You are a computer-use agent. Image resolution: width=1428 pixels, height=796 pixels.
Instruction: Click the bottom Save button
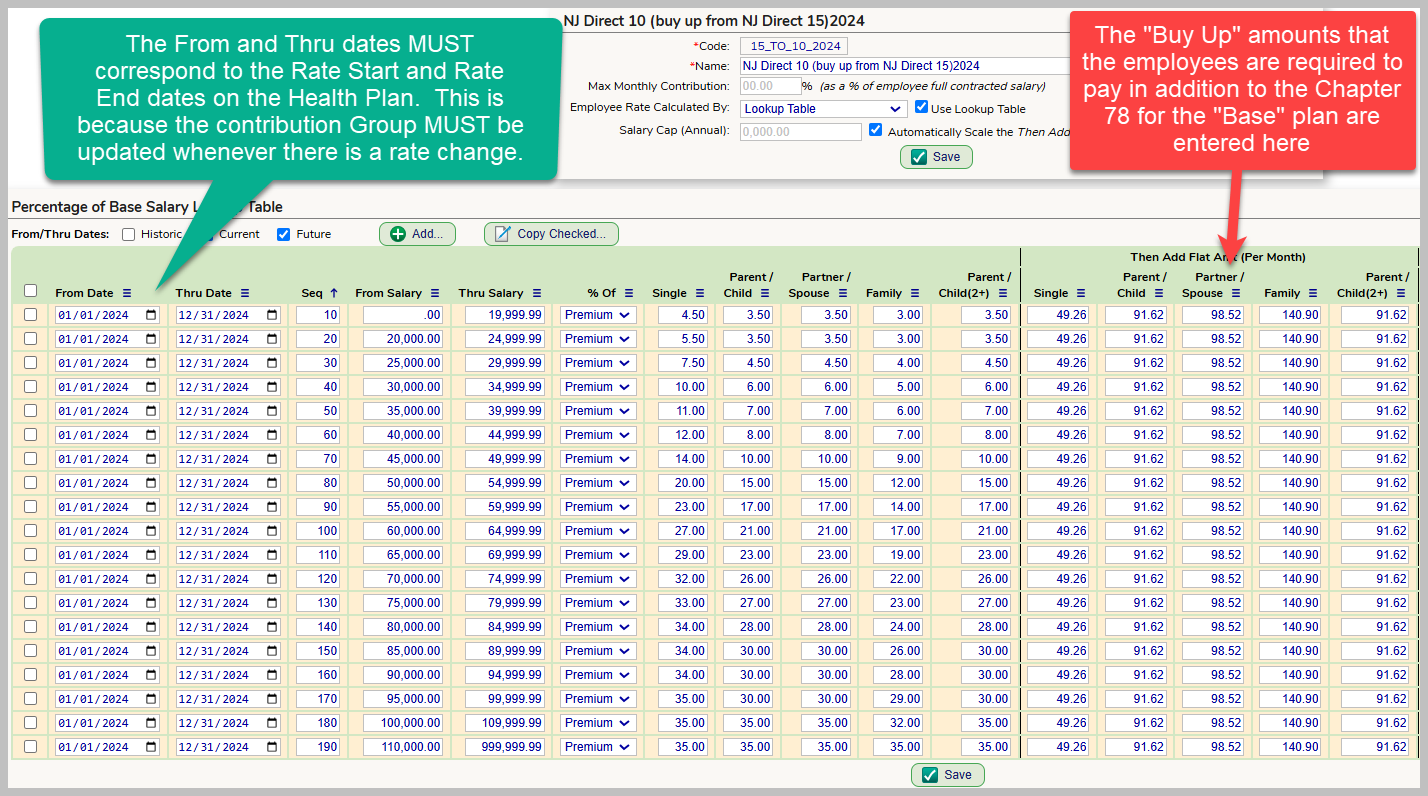(x=947, y=775)
